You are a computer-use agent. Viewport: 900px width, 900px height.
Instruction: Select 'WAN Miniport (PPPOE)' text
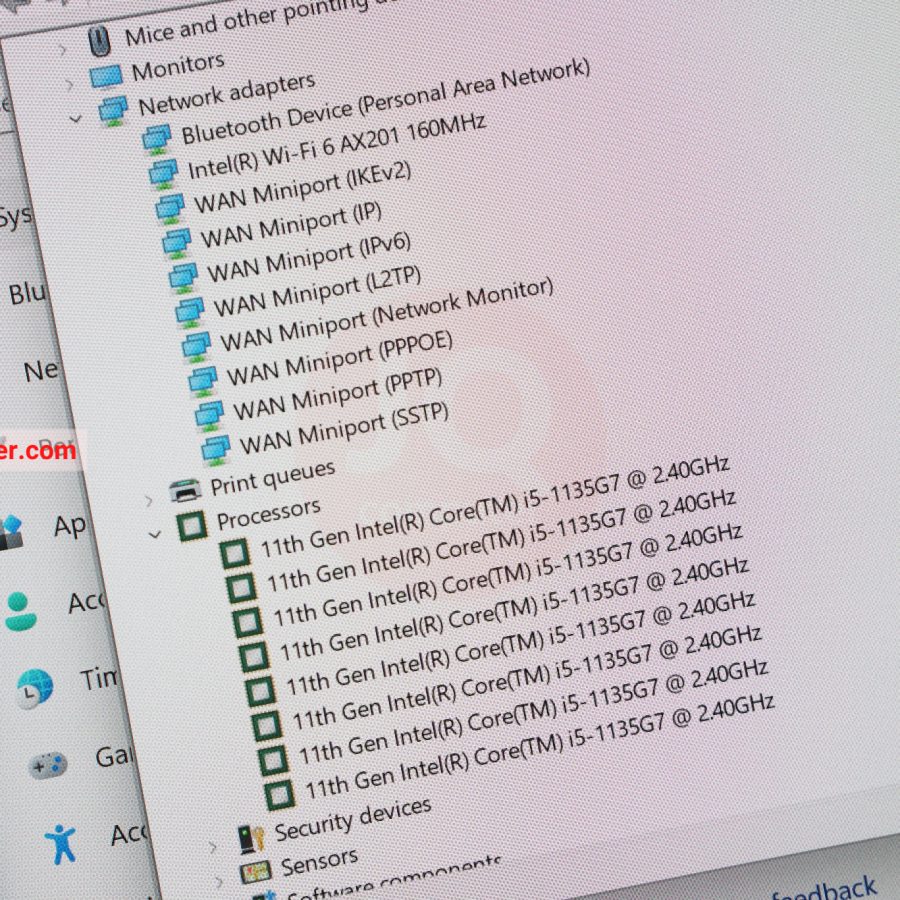click(340, 359)
